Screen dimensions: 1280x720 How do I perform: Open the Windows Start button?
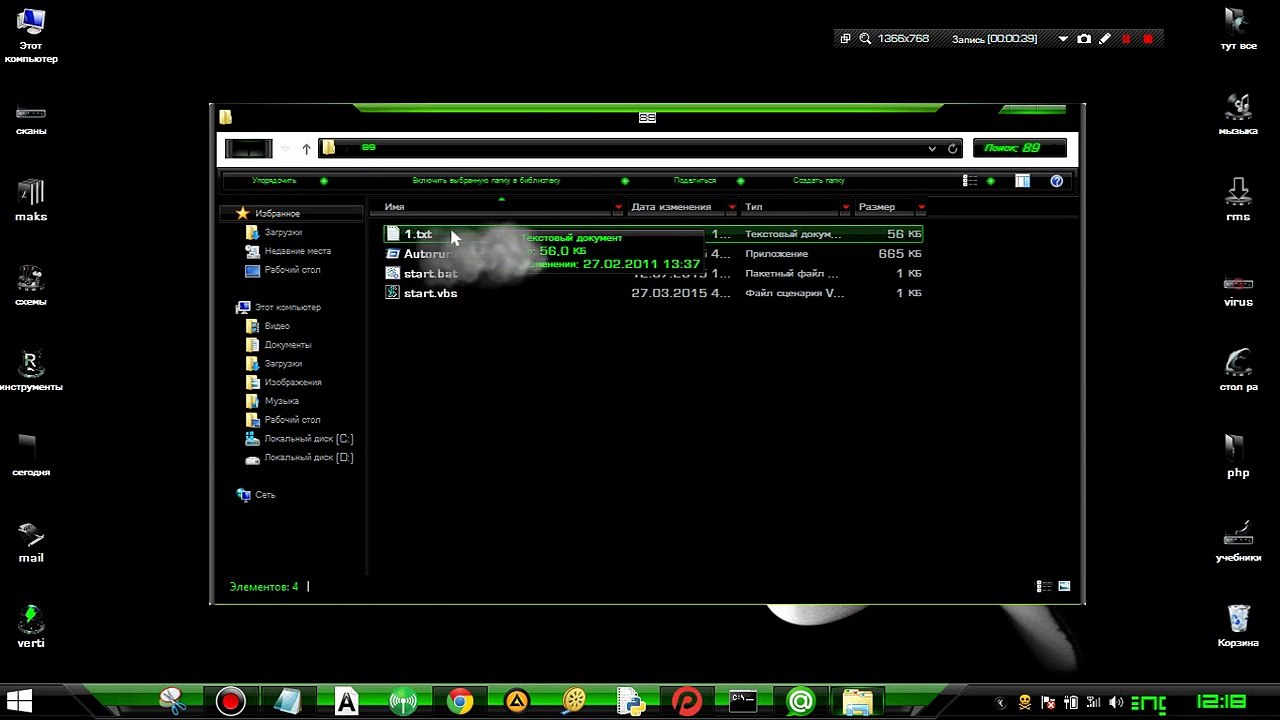click(x=19, y=702)
